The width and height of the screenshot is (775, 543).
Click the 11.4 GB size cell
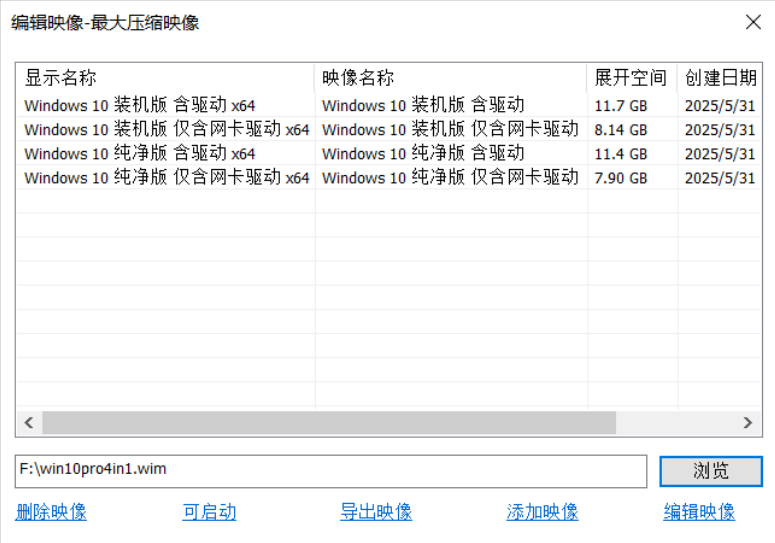coord(621,154)
